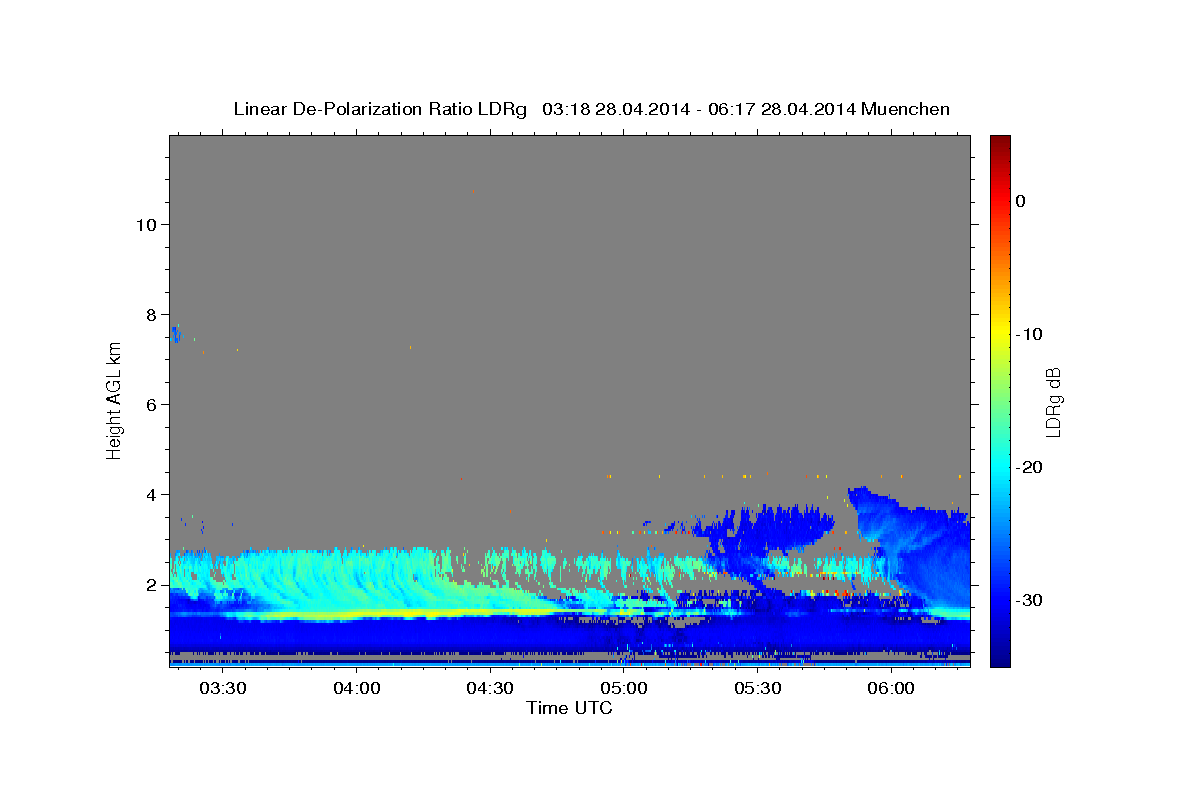Click the 06:00 time tick label
The height and width of the screenshot is (800, 1200).
891,689
